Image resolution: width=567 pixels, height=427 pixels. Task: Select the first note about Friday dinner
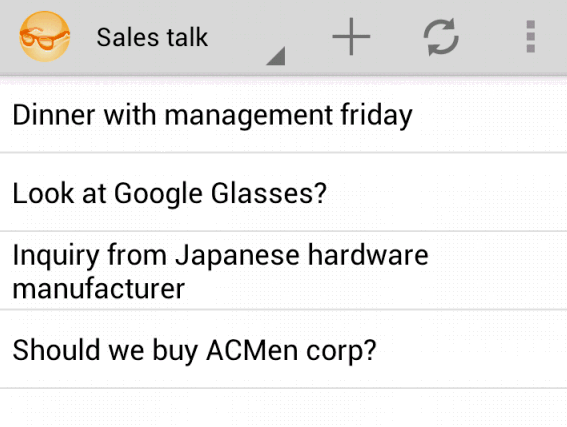point(284,115)
